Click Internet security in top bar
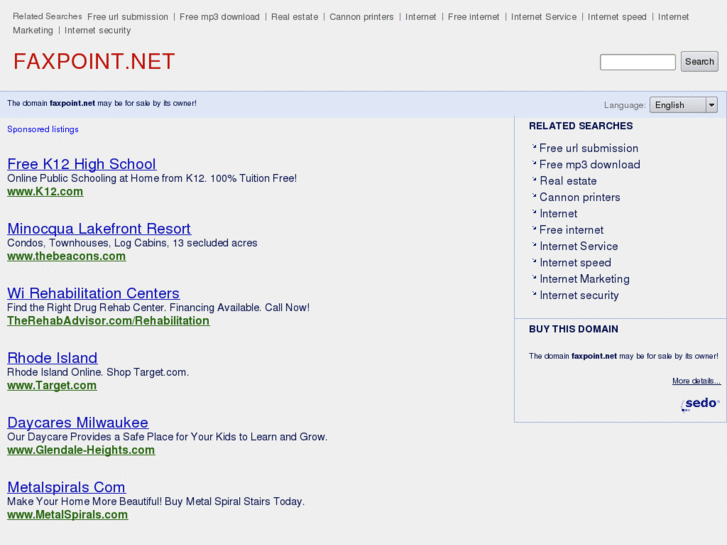 tap(97, 31)
